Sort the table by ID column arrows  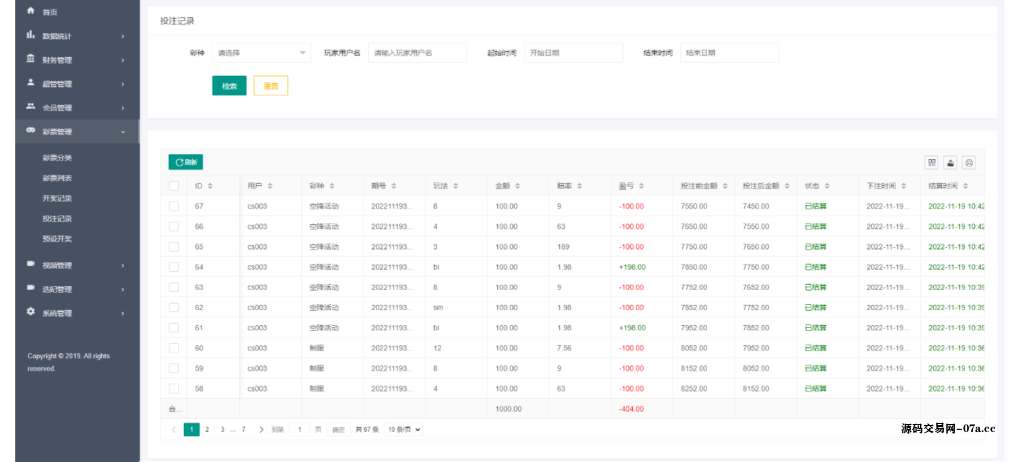point(210,186)
